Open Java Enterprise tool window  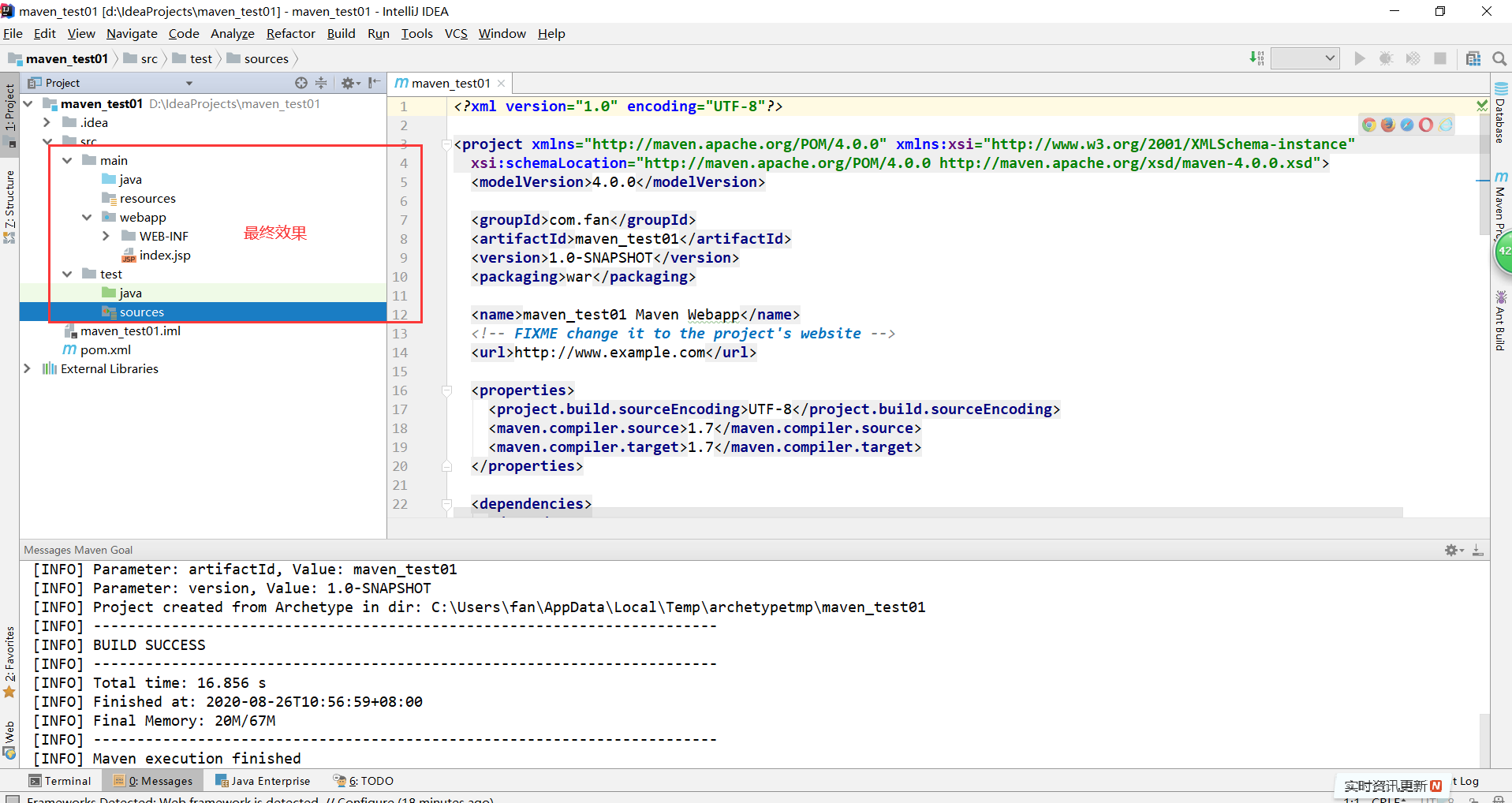pyautogui.click(x=263, y=781)
